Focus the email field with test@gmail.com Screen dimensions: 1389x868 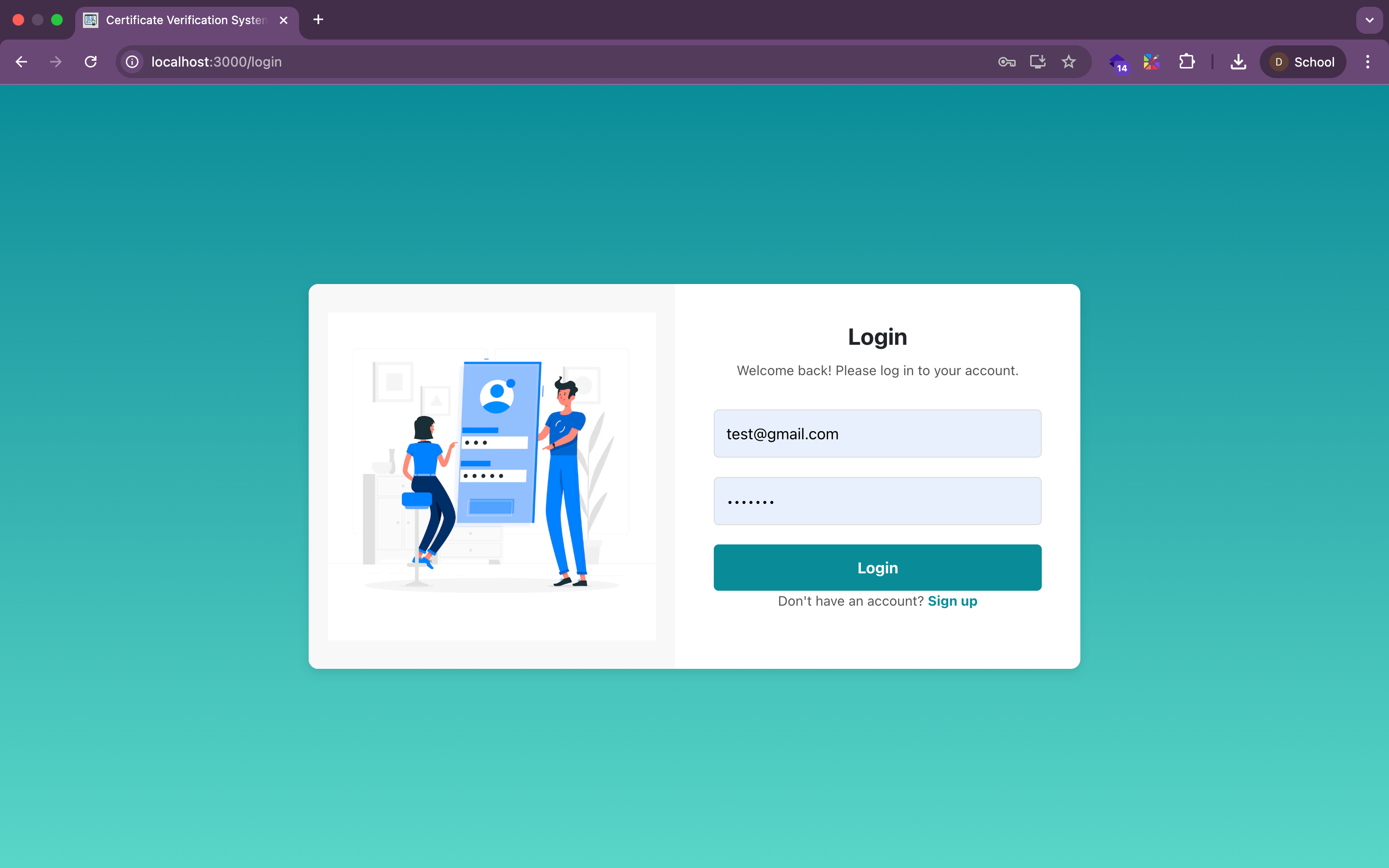[877, 434]
